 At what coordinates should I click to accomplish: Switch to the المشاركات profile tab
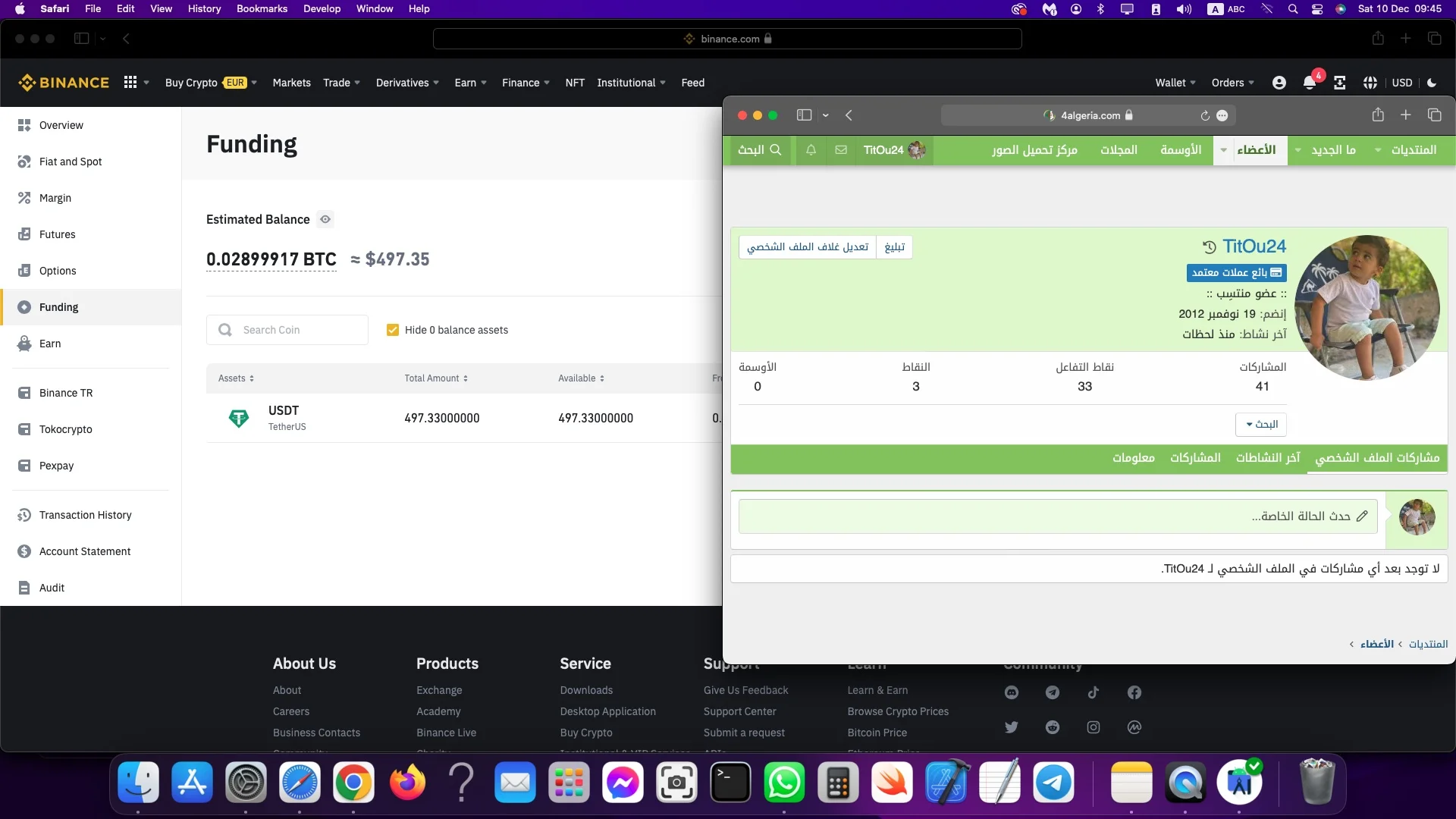click(x=1195, y=457)
